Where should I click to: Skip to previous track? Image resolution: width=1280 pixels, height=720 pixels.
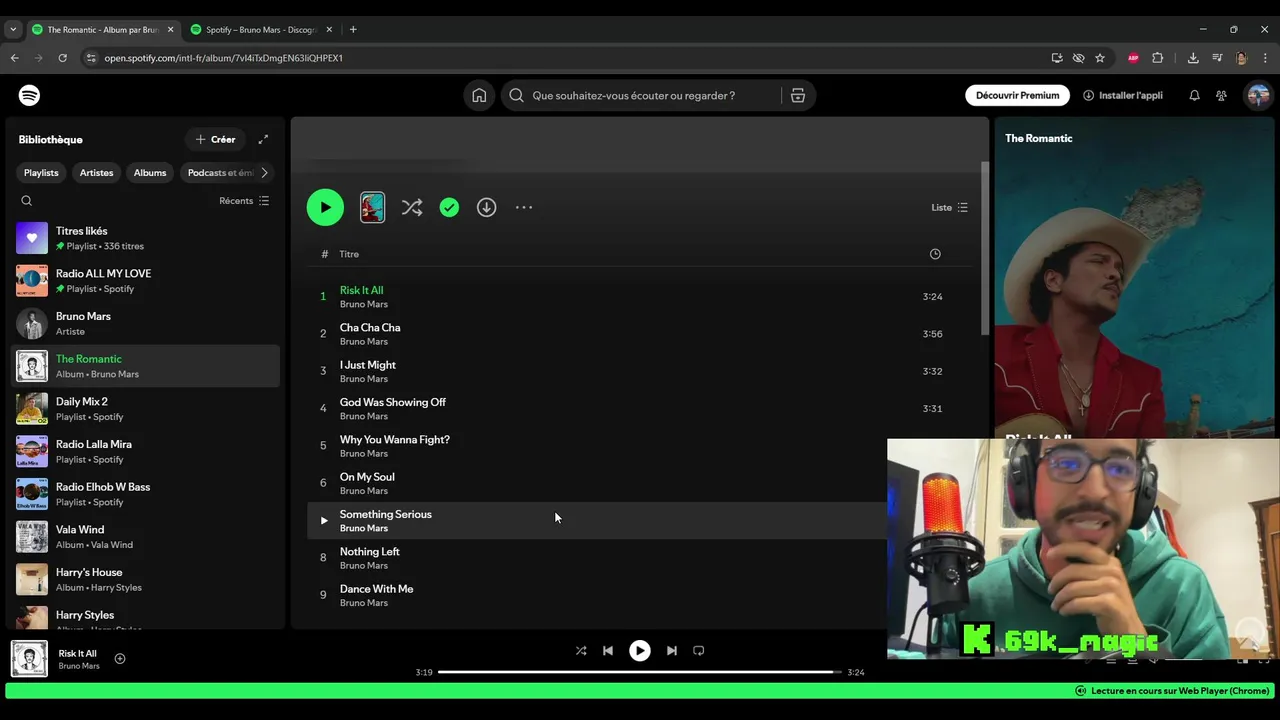(x=608, y=651)
